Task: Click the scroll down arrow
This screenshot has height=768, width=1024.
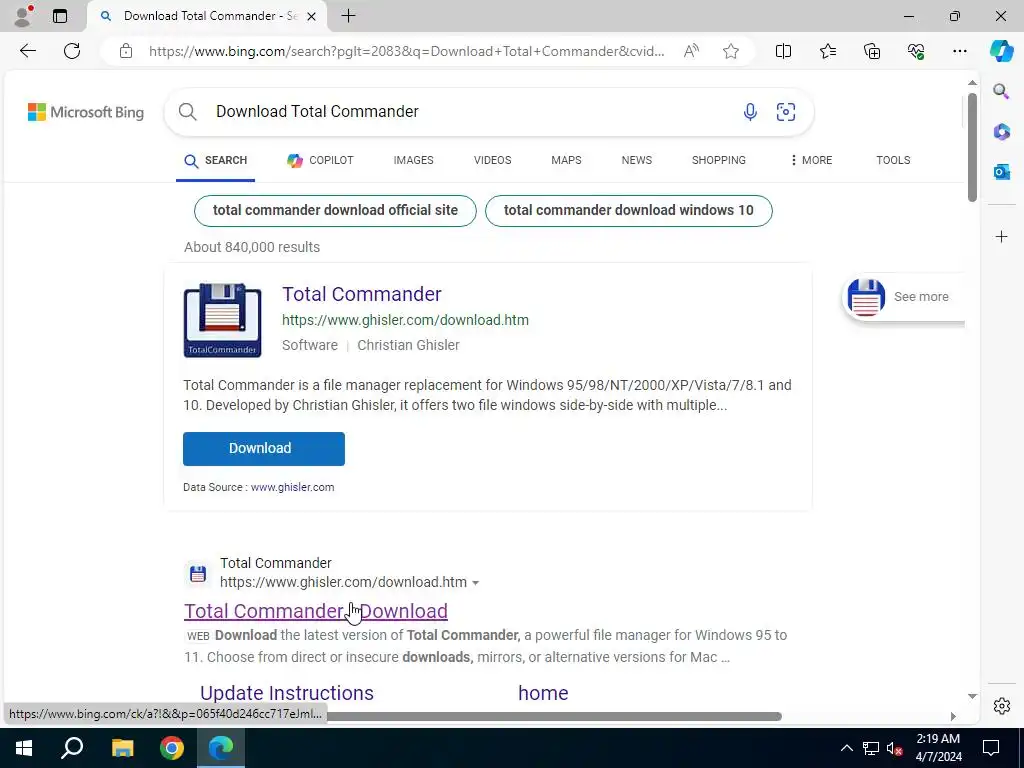Action: (972, 696)
